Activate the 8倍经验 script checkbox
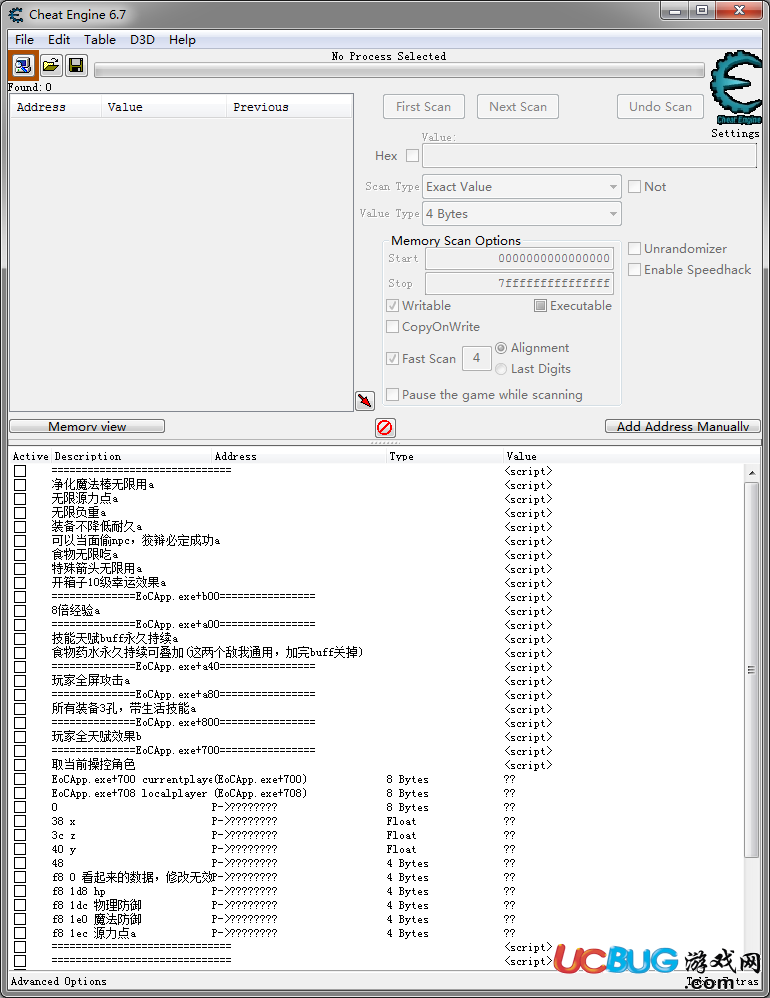770x998 pixels. pos(20,611)
